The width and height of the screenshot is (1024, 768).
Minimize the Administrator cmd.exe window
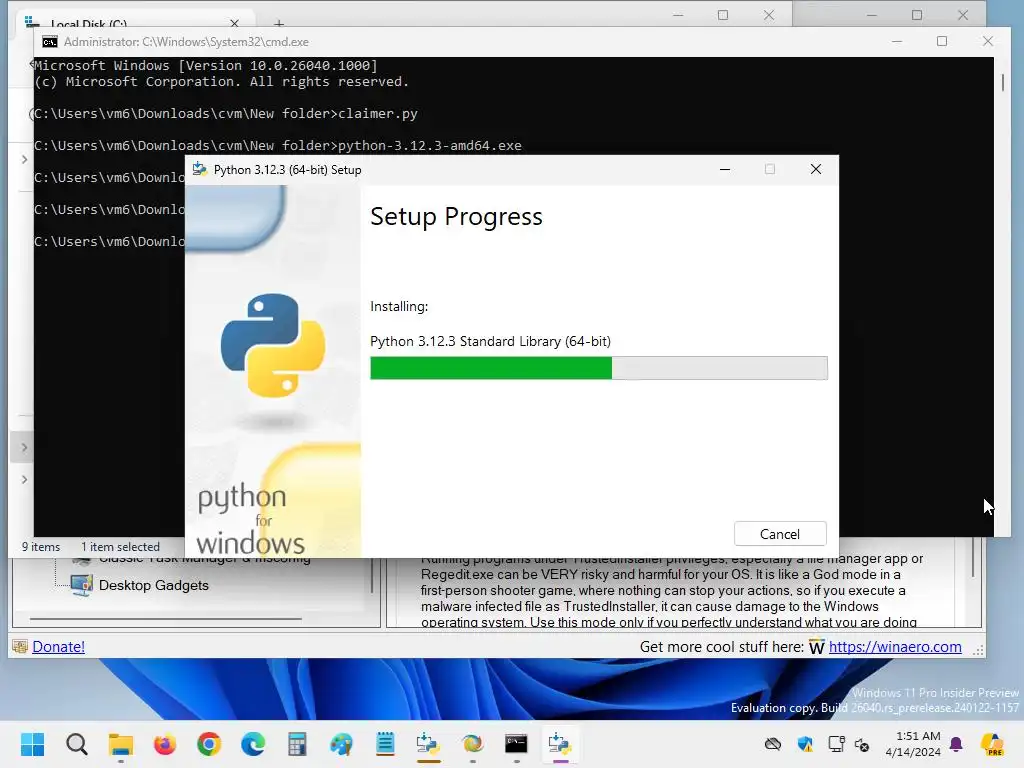897,41
